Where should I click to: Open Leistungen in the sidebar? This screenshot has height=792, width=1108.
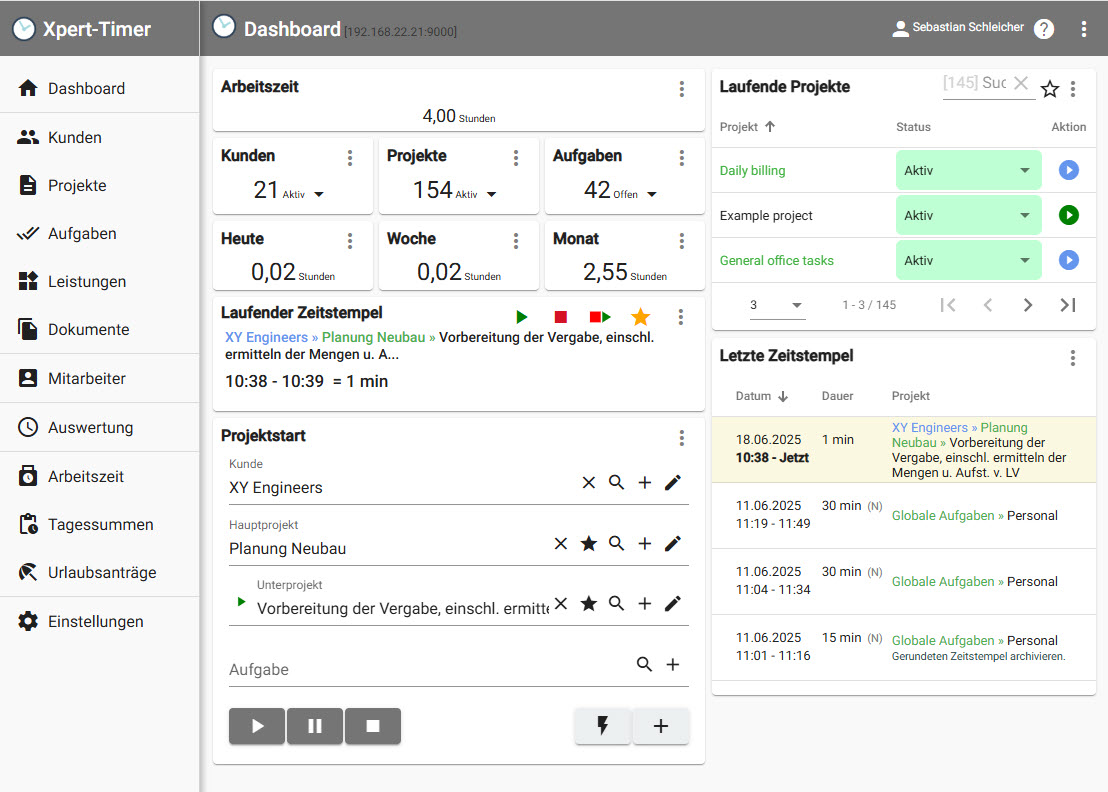[x=100, y=281]
